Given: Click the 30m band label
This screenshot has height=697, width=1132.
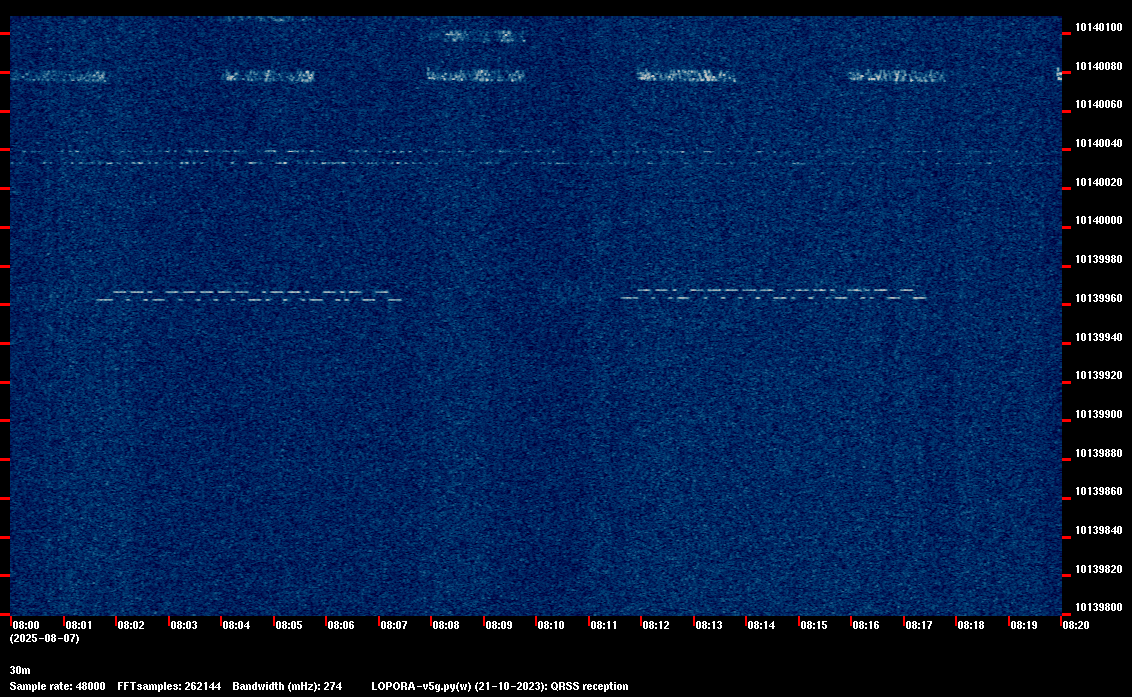Looking at the screenshot, I should (x=20, y=671).
